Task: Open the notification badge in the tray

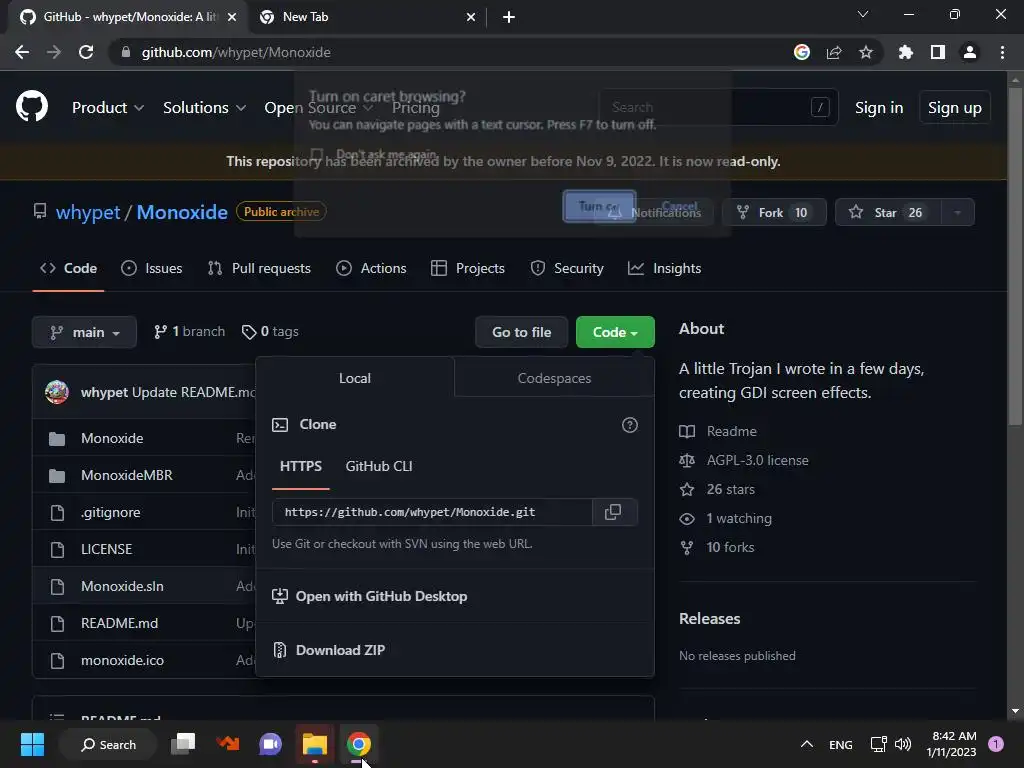Action: point(996,744)
